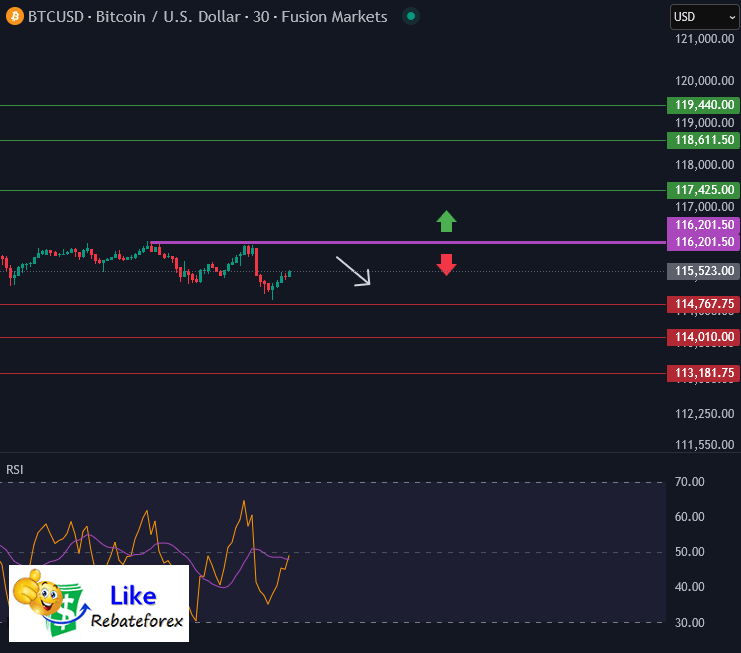Image resolution: width=741 pixels, height=653 pixels.
Task: Select the 119,440.00 green price label
Action: coord(703,105)
